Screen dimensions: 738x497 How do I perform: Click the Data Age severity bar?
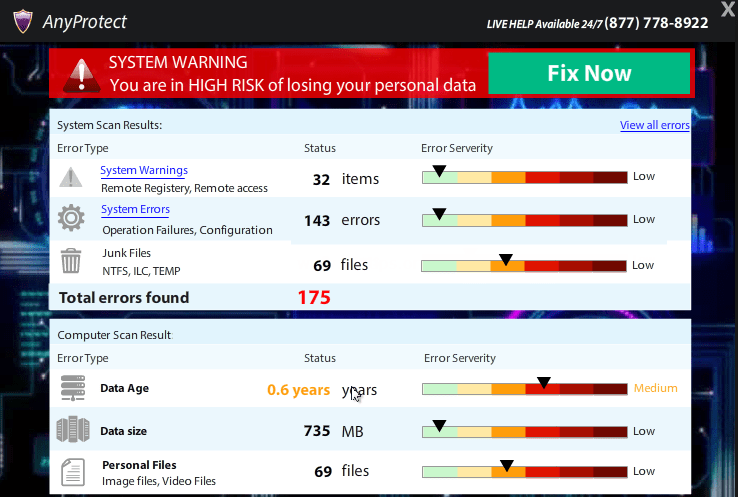pyautogui.click(x=524, y=389)
